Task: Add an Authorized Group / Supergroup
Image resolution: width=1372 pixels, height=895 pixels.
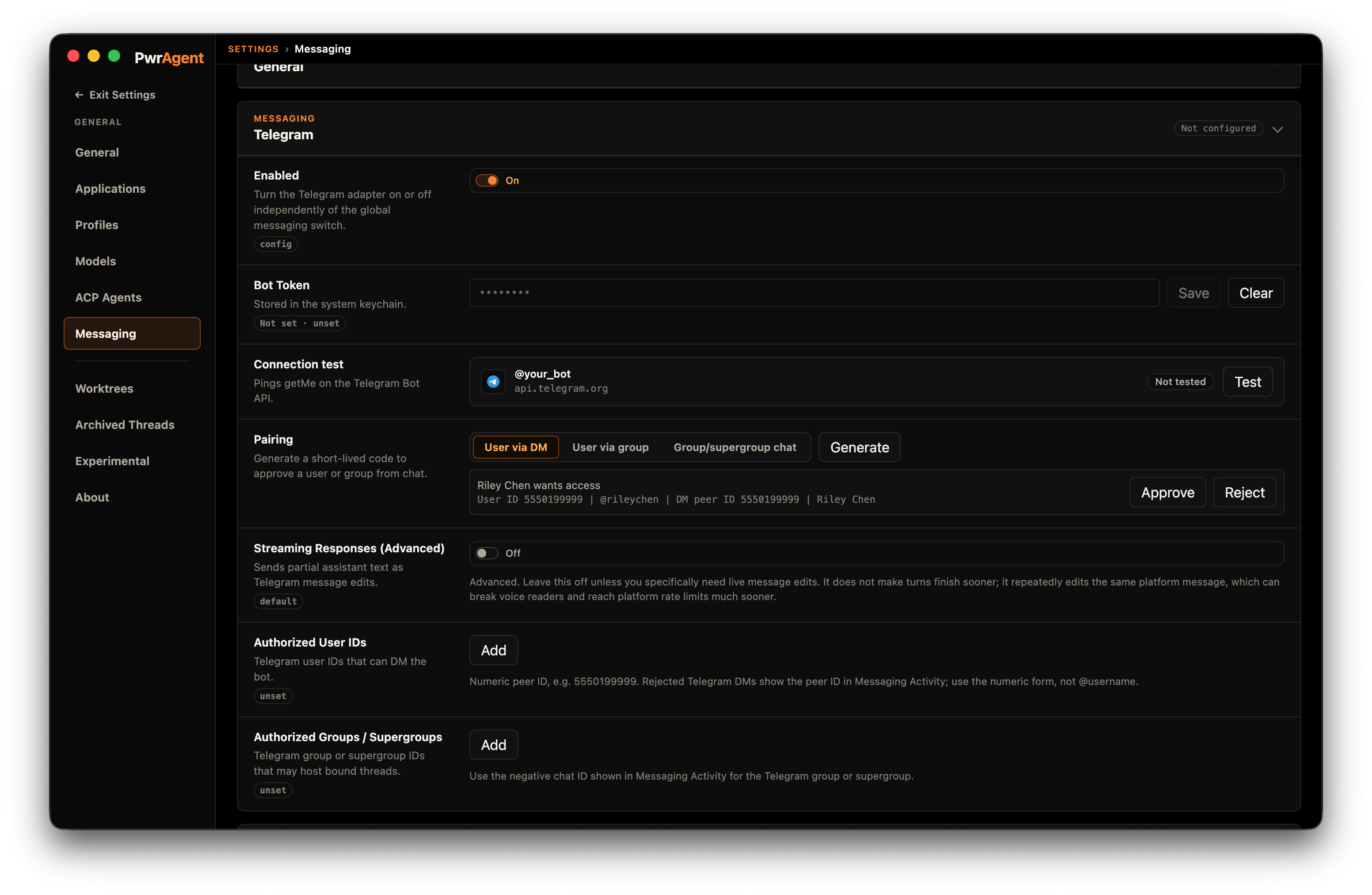Action: click(x=493, y=745)
